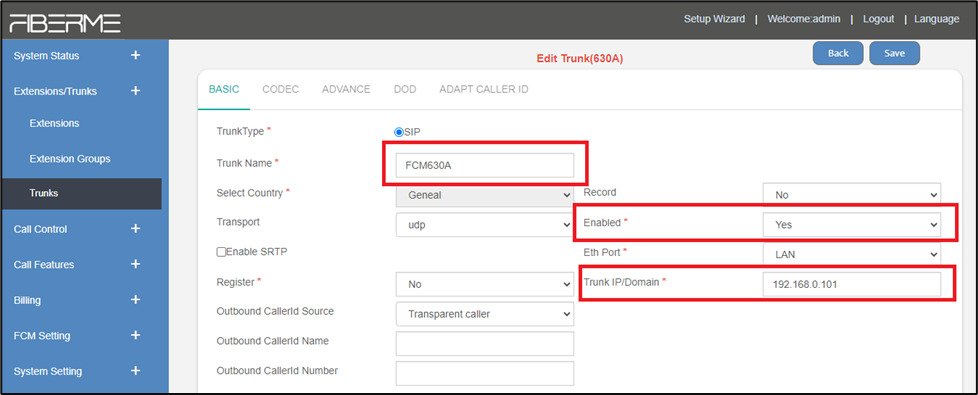978x395 pixels.
Task: Expand System Status plus icon
Action: click(135, 56)
